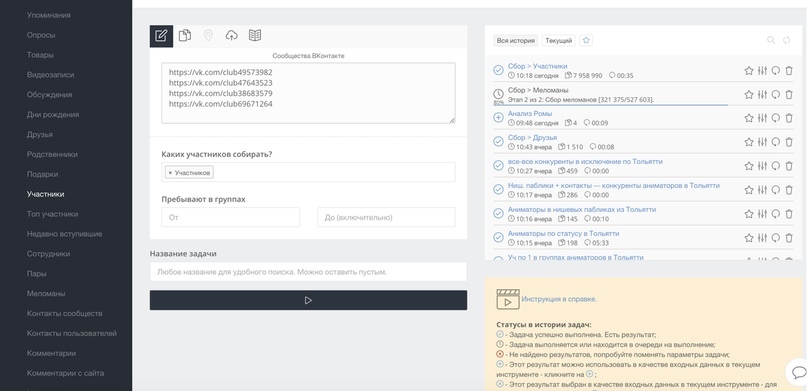The height and width of the screenshot is (391, 807).
Task: Click the instruction video clapperboard icon
Action: point(507,299)
